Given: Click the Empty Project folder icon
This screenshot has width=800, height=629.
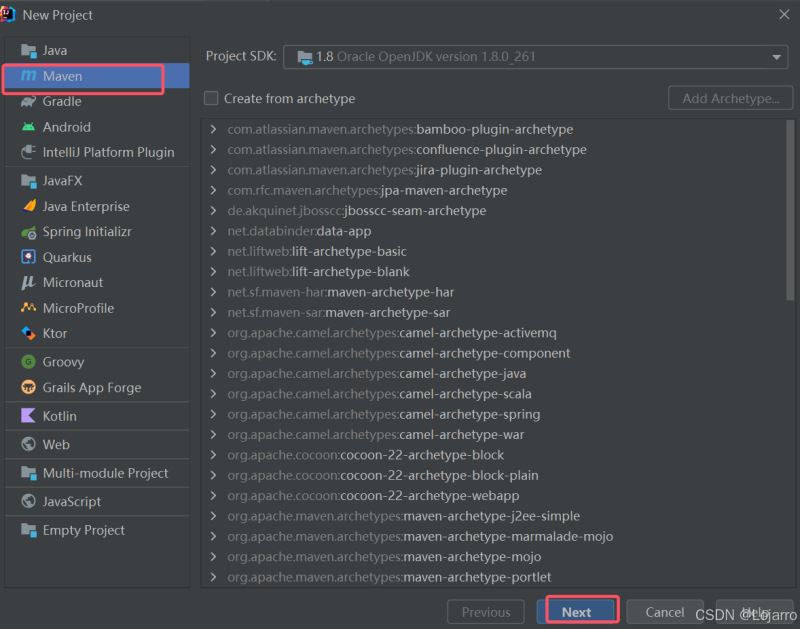Looking at the screenshot, I should [29, 531].
